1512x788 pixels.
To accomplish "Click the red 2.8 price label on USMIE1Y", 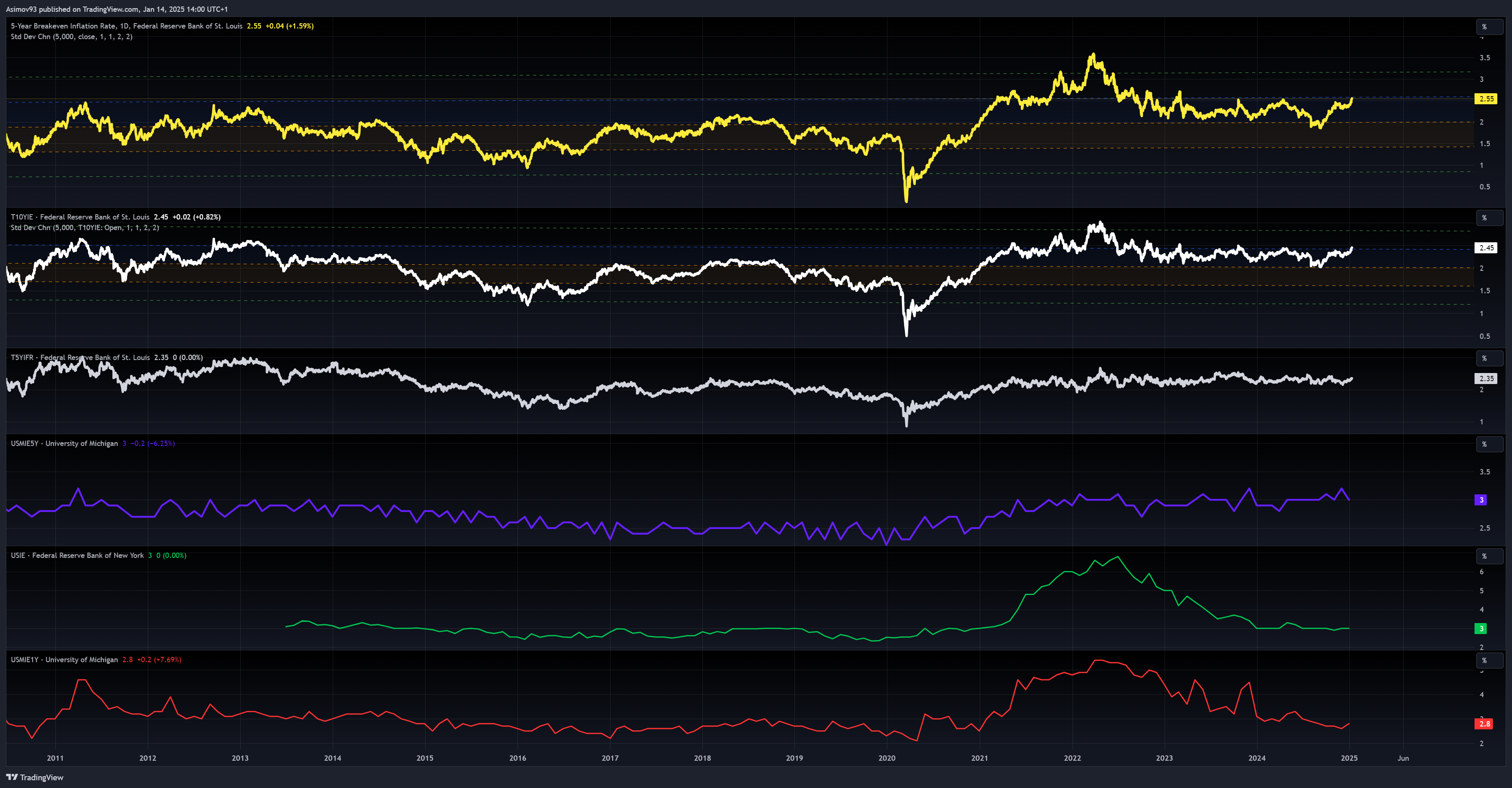I will pyautogui.click(x=1483, y=724).
